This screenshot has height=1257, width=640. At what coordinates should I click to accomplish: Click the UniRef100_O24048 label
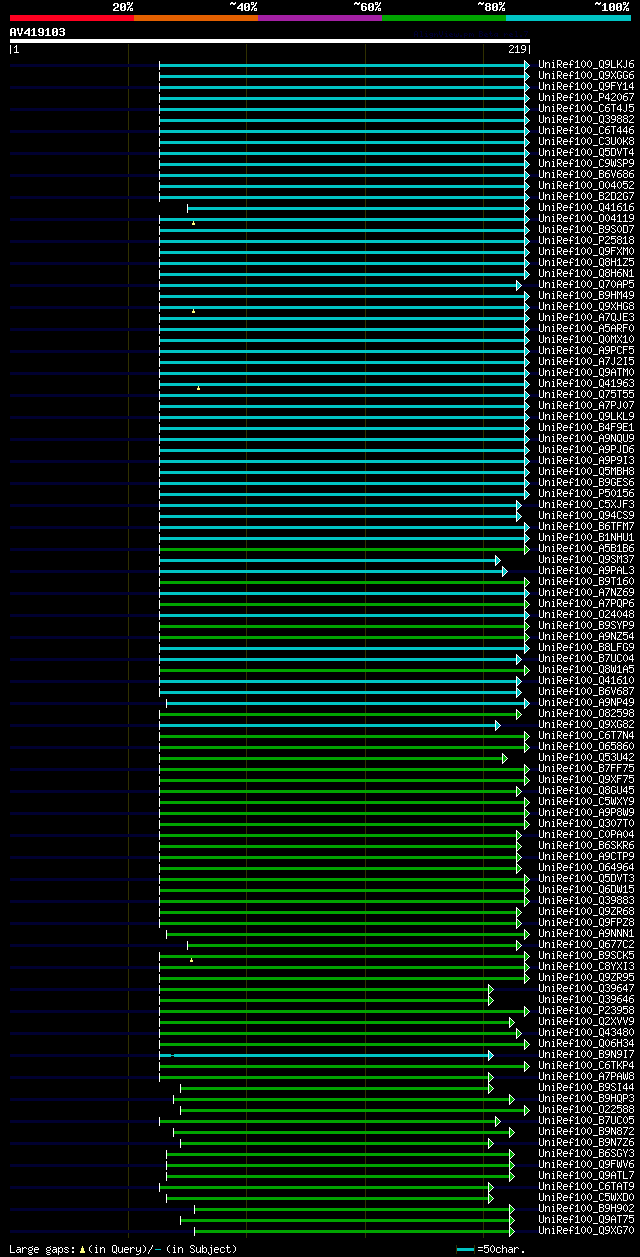[x=586, y=614]
